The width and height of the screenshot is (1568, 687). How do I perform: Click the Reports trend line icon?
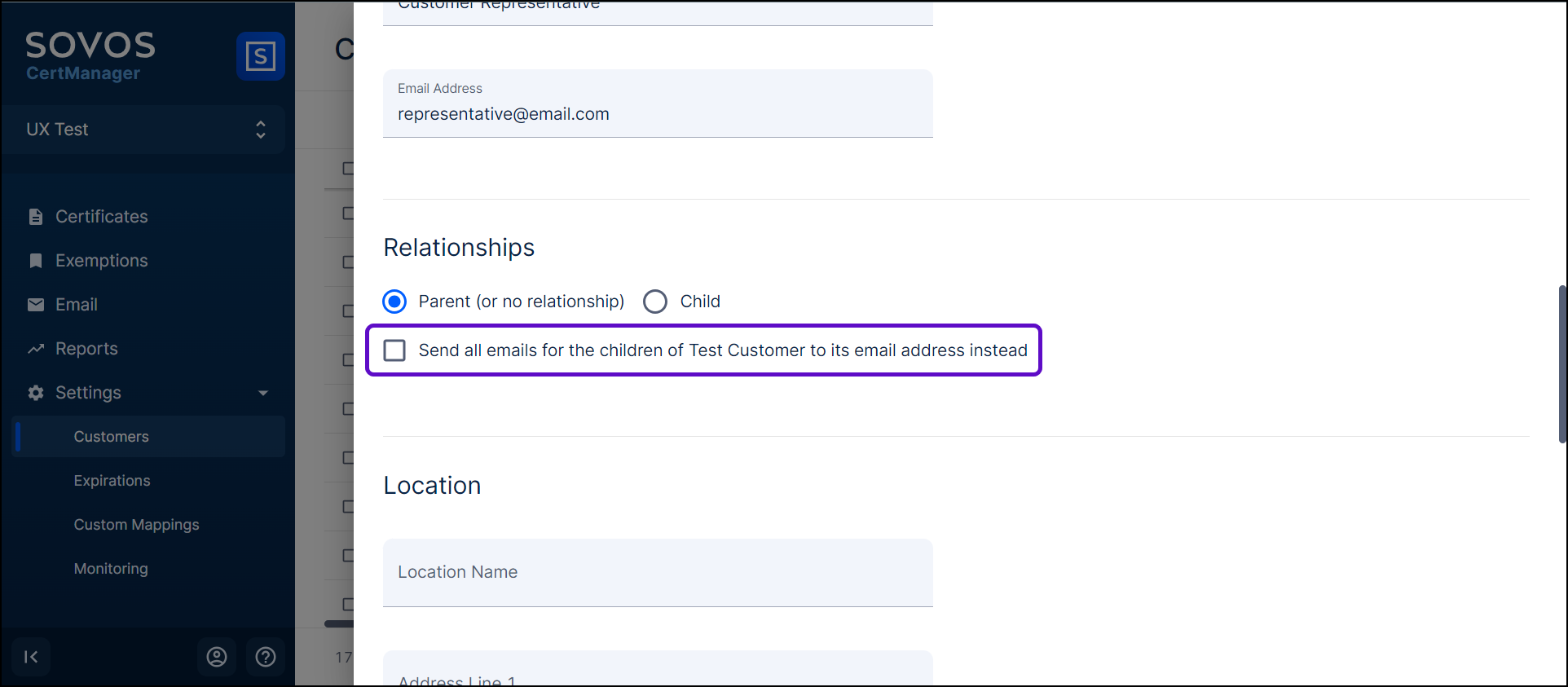tap(36, 349)
